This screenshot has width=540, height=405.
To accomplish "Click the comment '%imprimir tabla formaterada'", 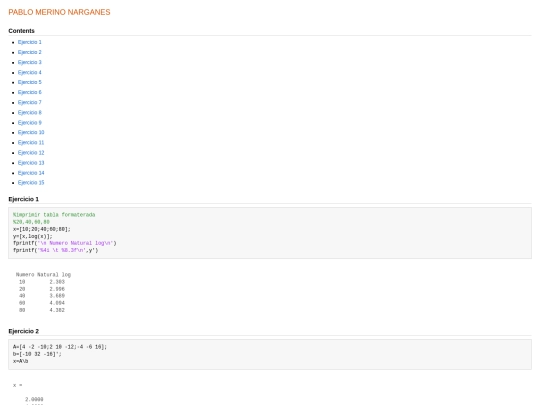I will [x=54, y=215].
